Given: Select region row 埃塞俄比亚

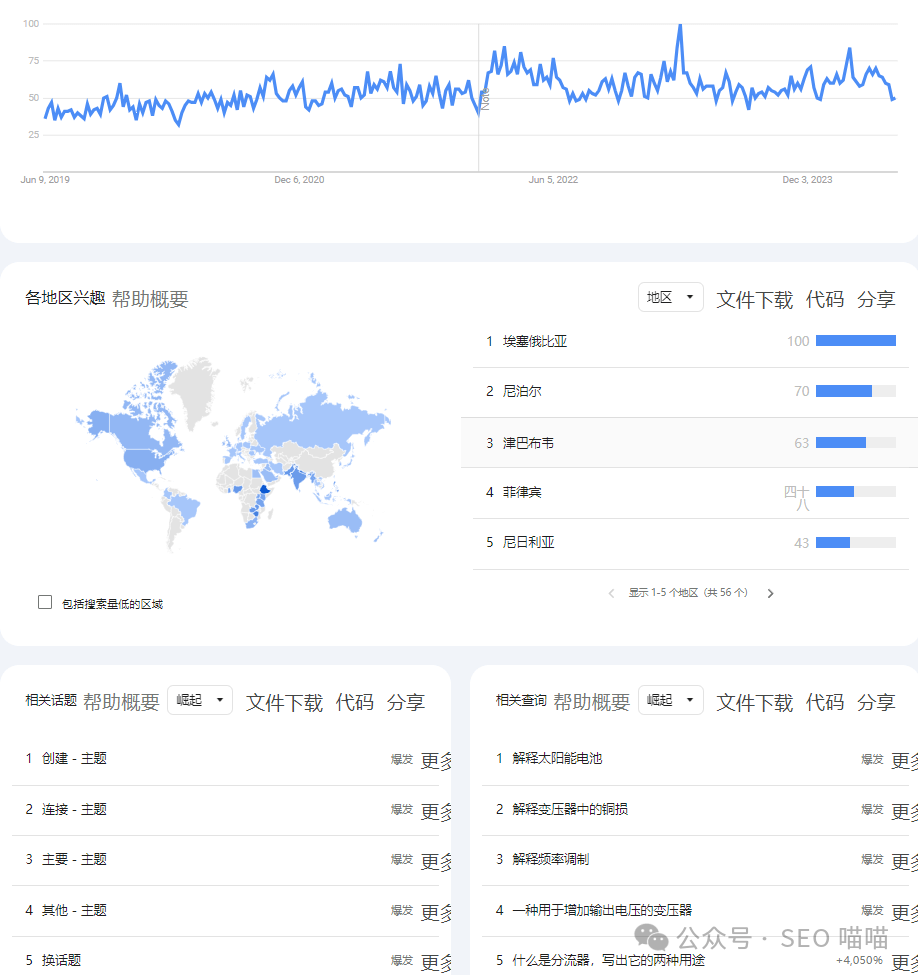Looking at the screenshot, I should (x=690, y=341).
